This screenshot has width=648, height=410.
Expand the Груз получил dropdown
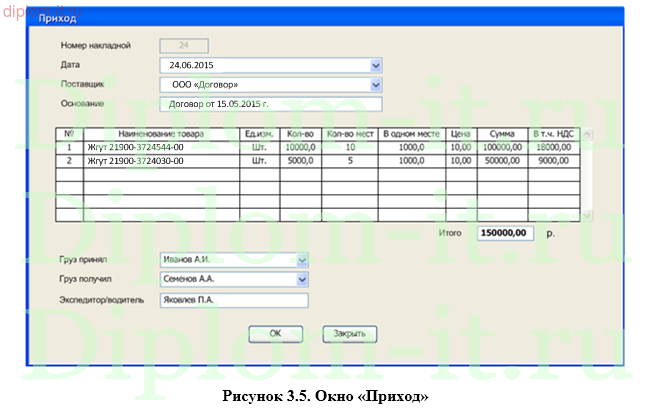tap(302, 279)
